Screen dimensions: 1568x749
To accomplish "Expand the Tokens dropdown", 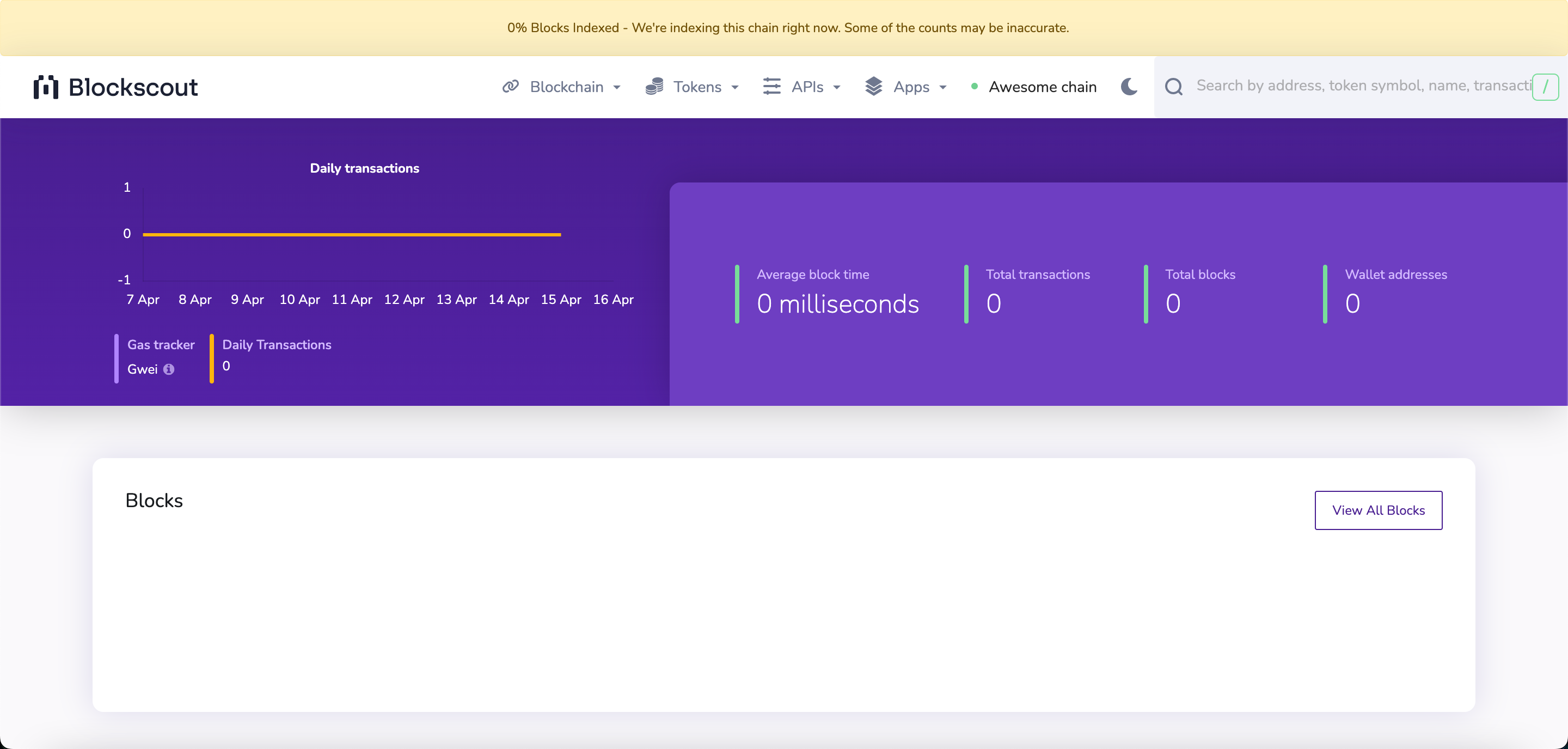I will click(696, 87).
